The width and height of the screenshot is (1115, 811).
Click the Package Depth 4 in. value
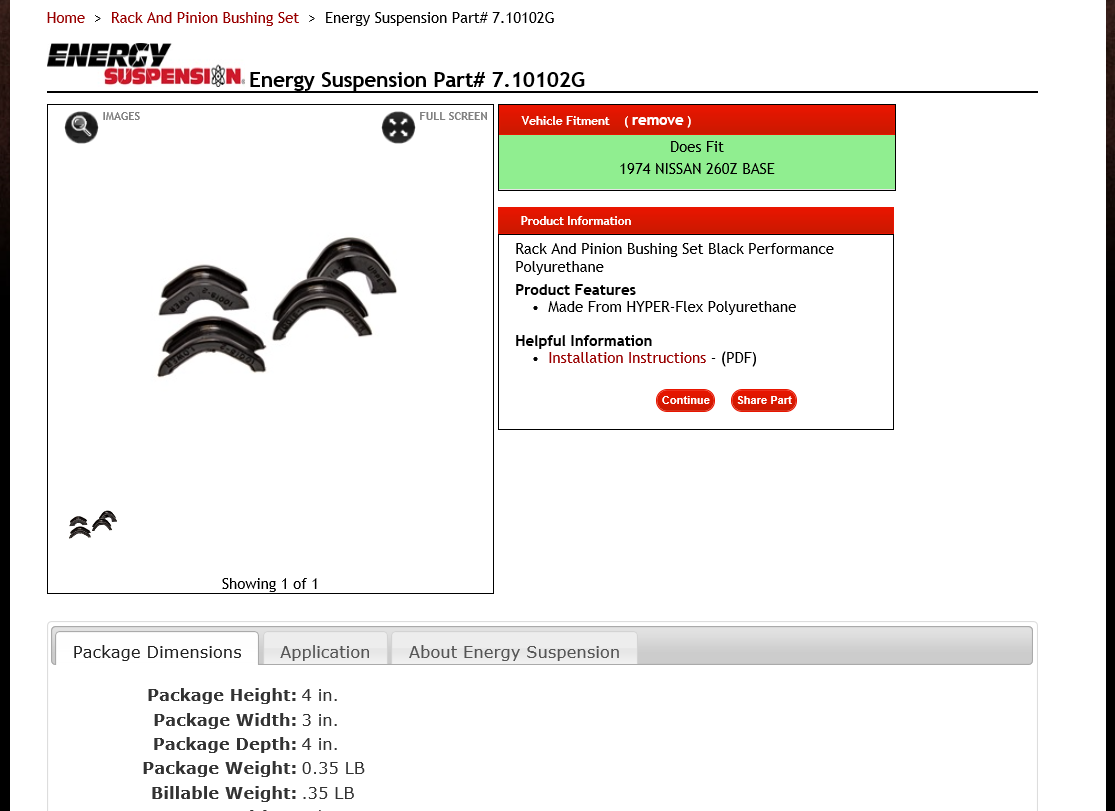click(319, 744)
